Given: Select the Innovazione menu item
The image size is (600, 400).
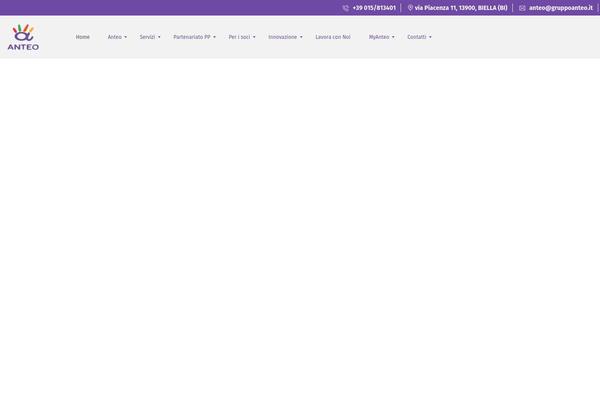Looking at the screenshot, I should [282, 37].
